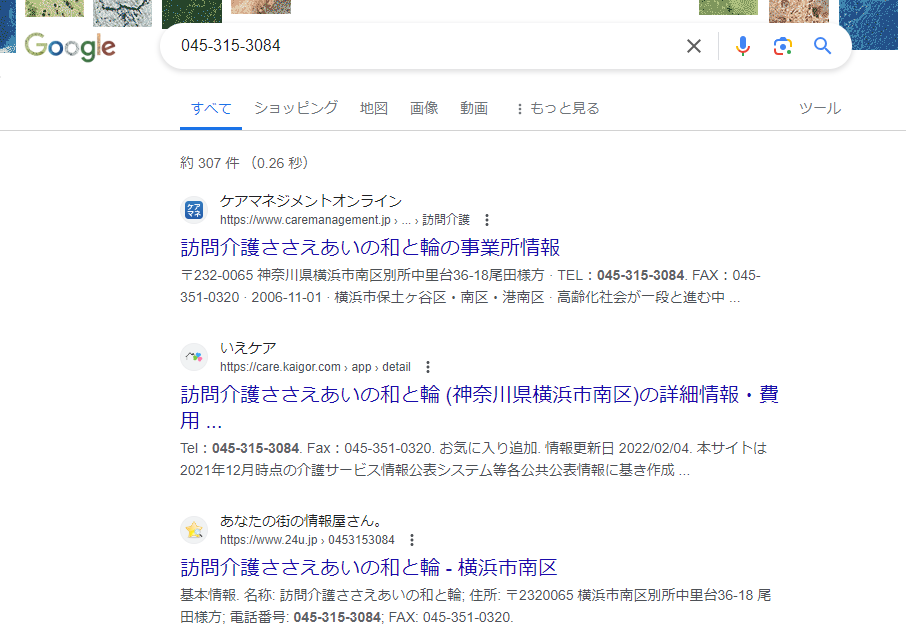Switch to the ショッピング tab
This screenshot has height=628, width=906.
click(296, 108)
